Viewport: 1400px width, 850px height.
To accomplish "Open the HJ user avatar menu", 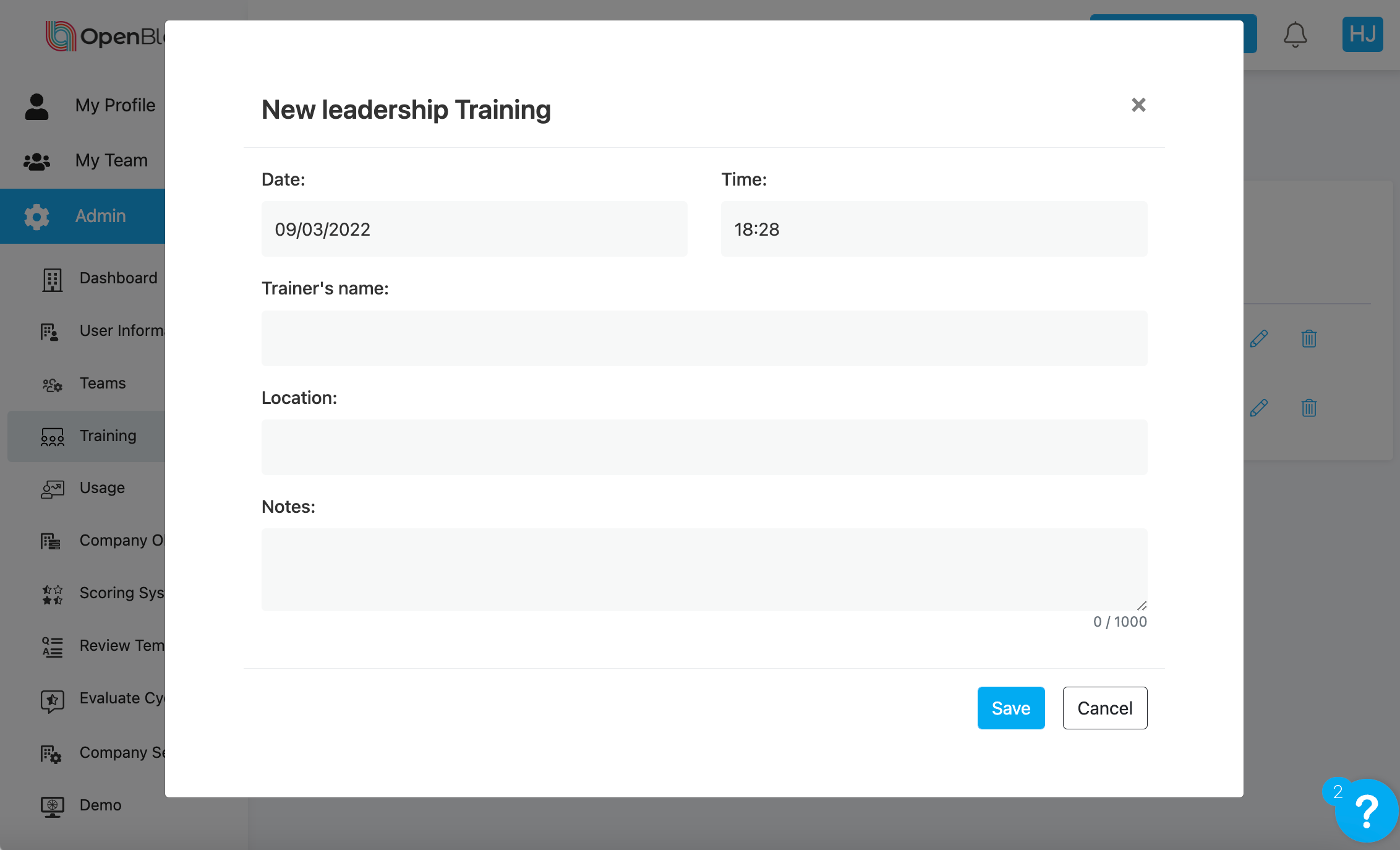I will tap(1362, 35).
